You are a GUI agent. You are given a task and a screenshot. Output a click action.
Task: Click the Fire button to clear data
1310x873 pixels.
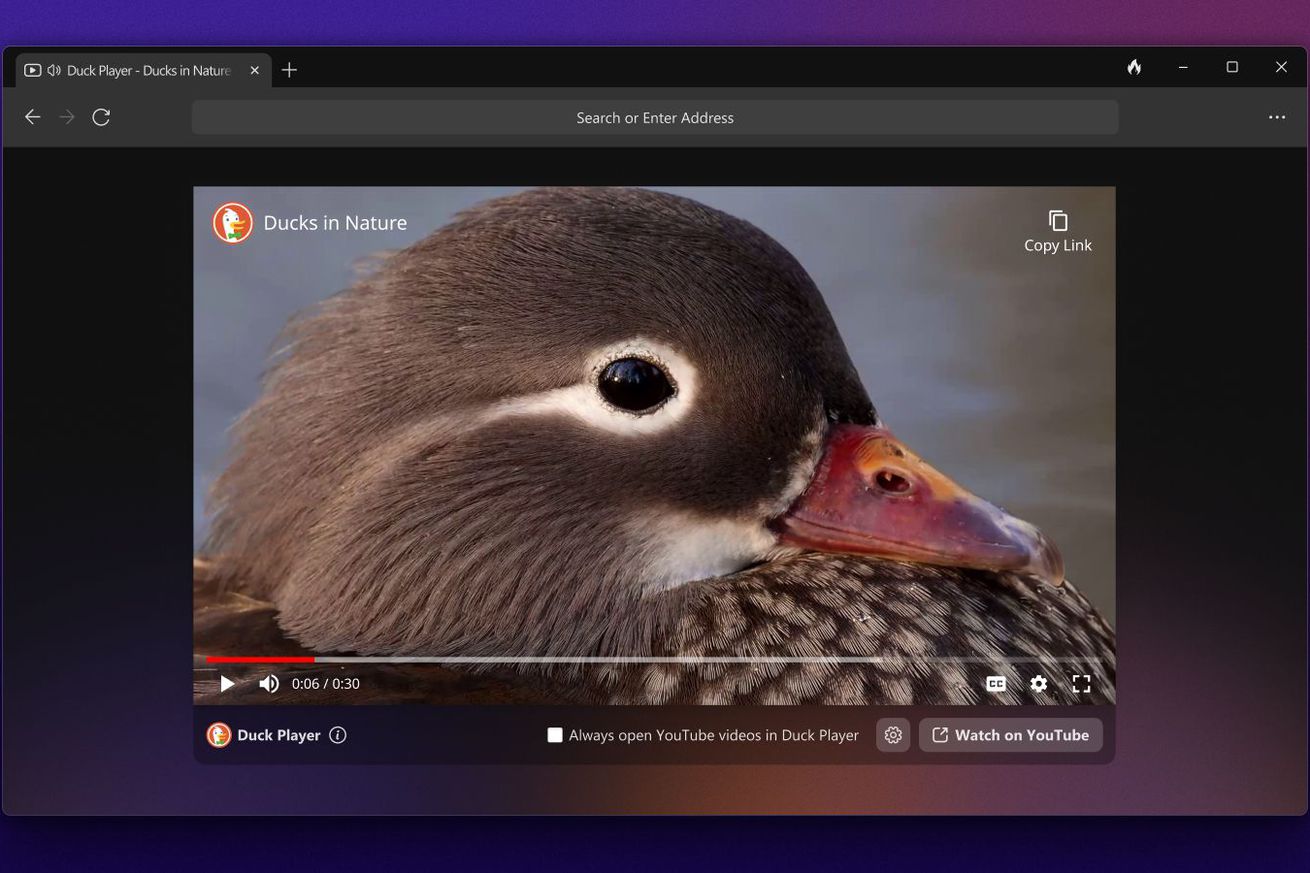1134,67
